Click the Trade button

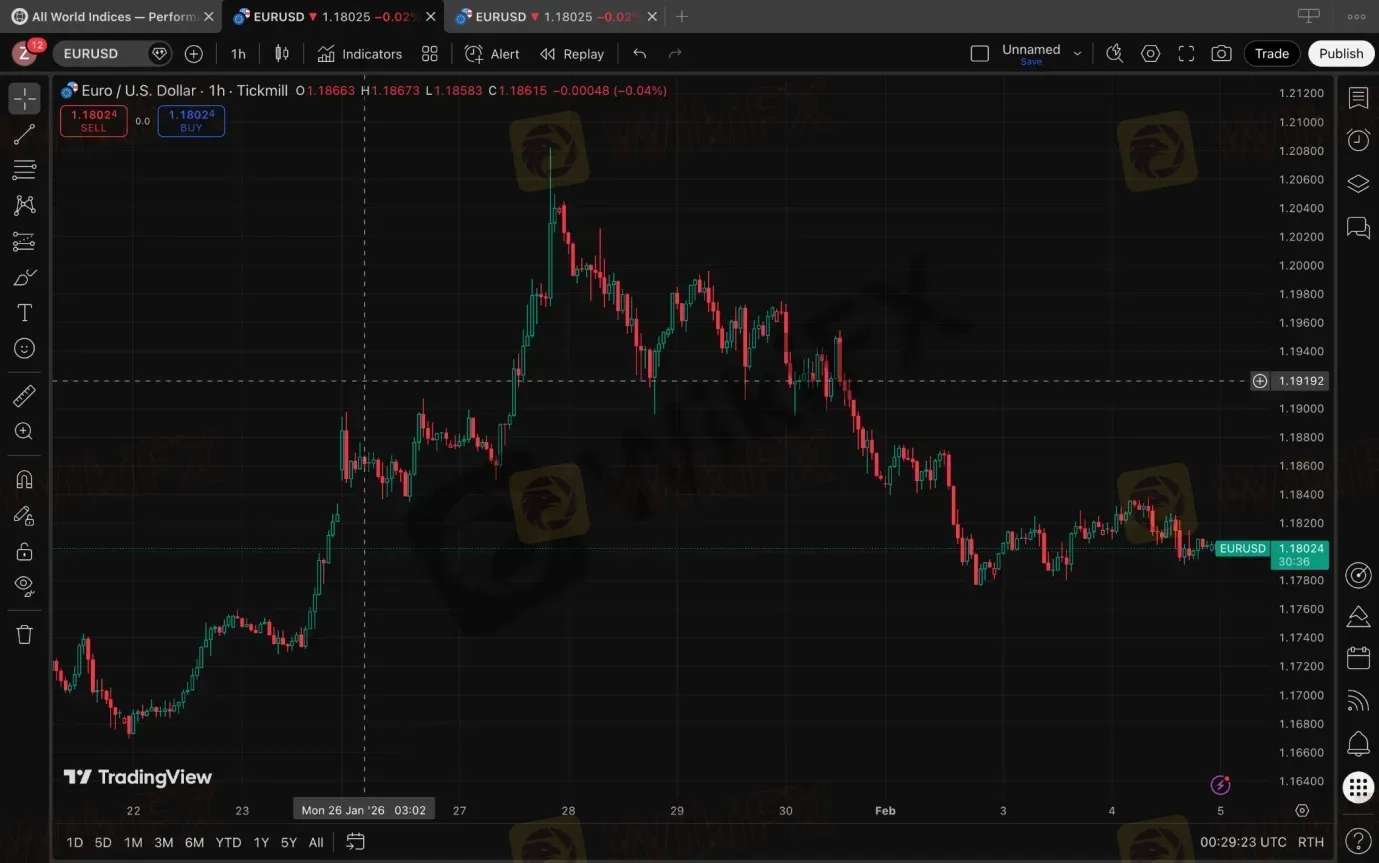(1272, 54)
